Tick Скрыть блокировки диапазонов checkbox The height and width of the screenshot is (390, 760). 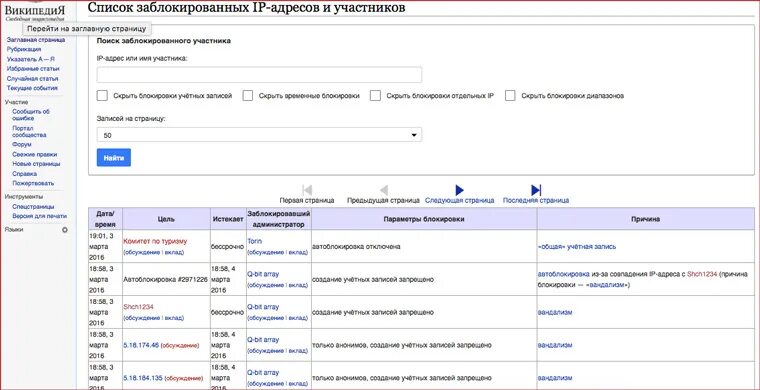coord(510,95)
